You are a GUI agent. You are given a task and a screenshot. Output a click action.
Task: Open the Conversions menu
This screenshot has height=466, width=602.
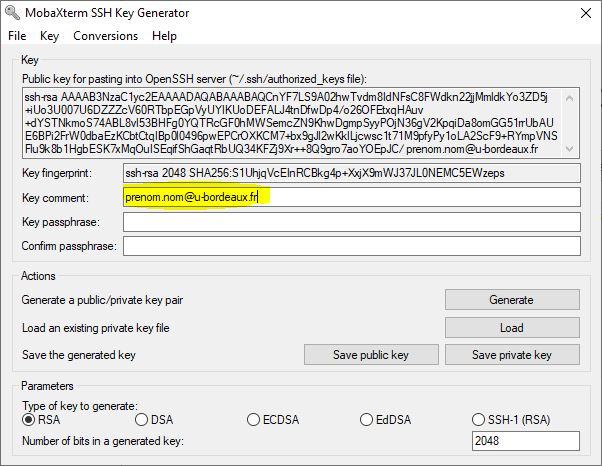(x=106, y=36)
